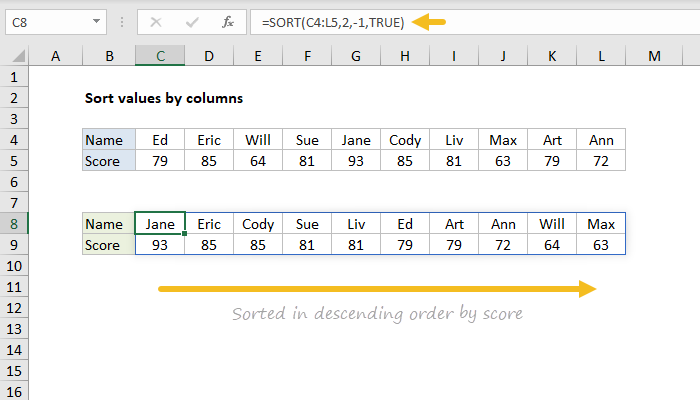
Task: Select column F header
Action: (x=307, y=56)
